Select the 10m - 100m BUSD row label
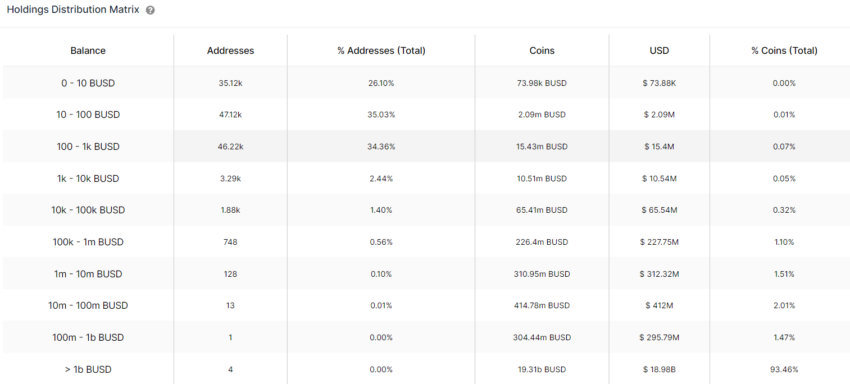 (88, 305)
